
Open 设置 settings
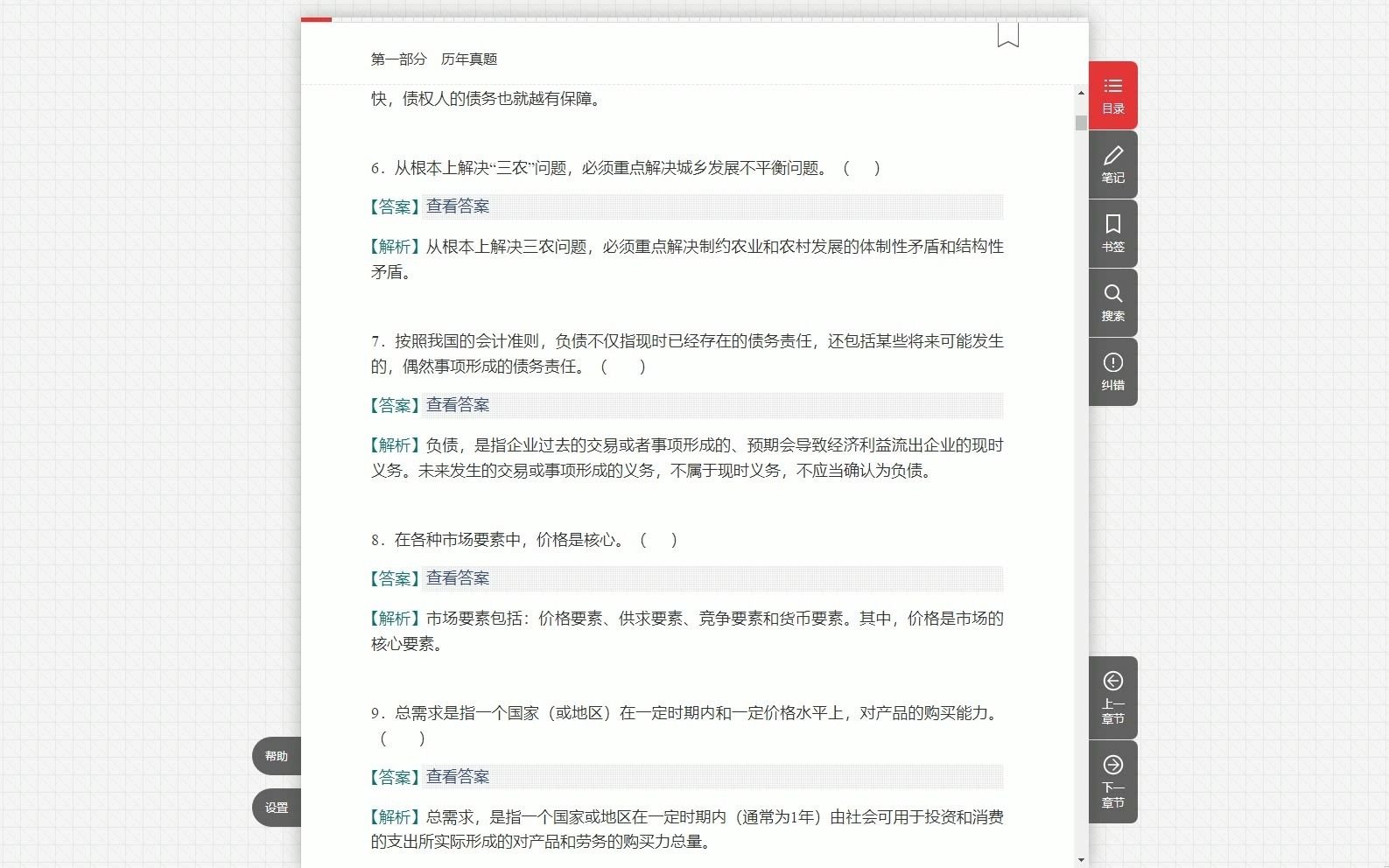pyautogui.click(x=277, y=808)
